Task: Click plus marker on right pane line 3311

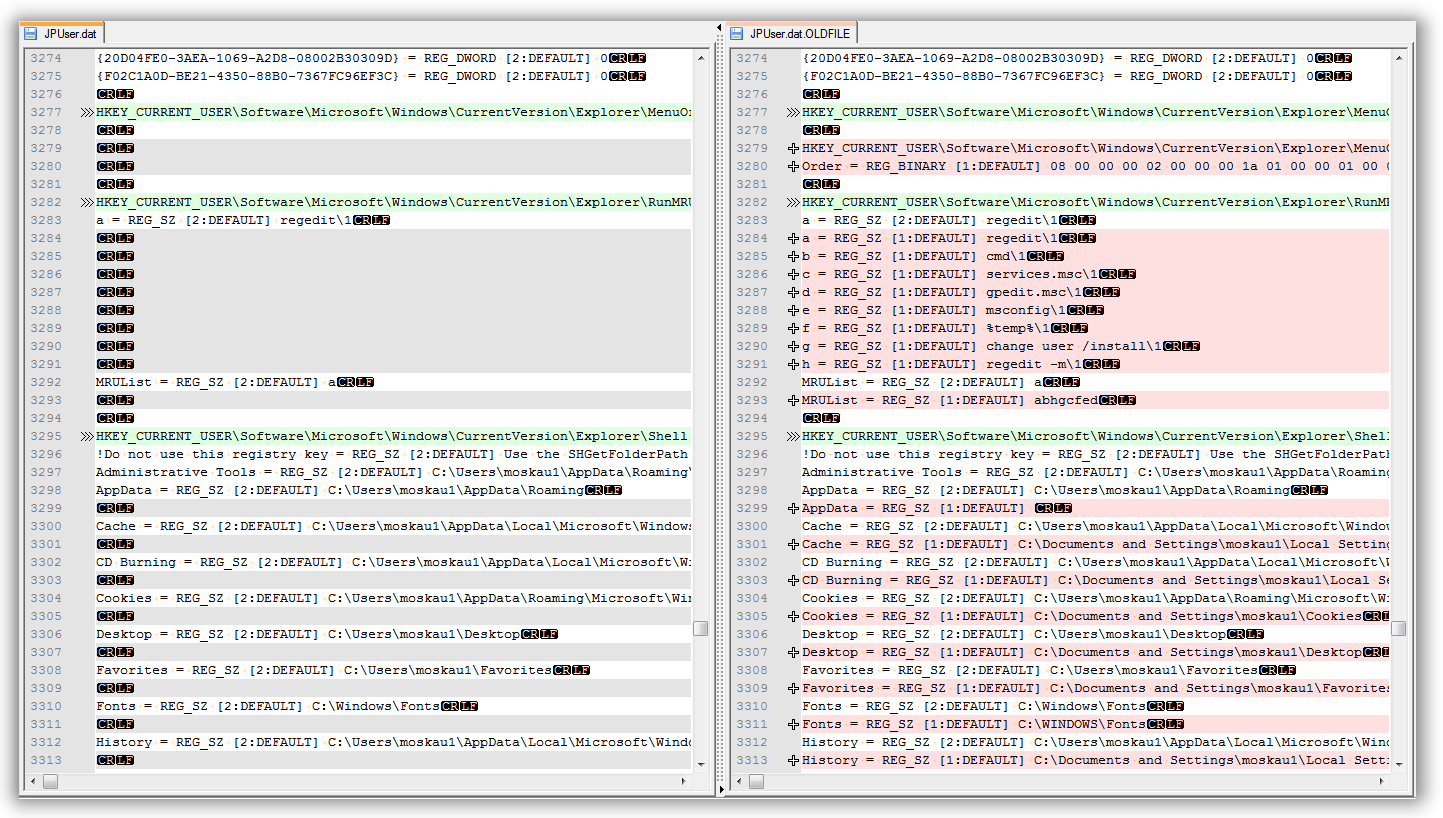Action: (793, 724)
